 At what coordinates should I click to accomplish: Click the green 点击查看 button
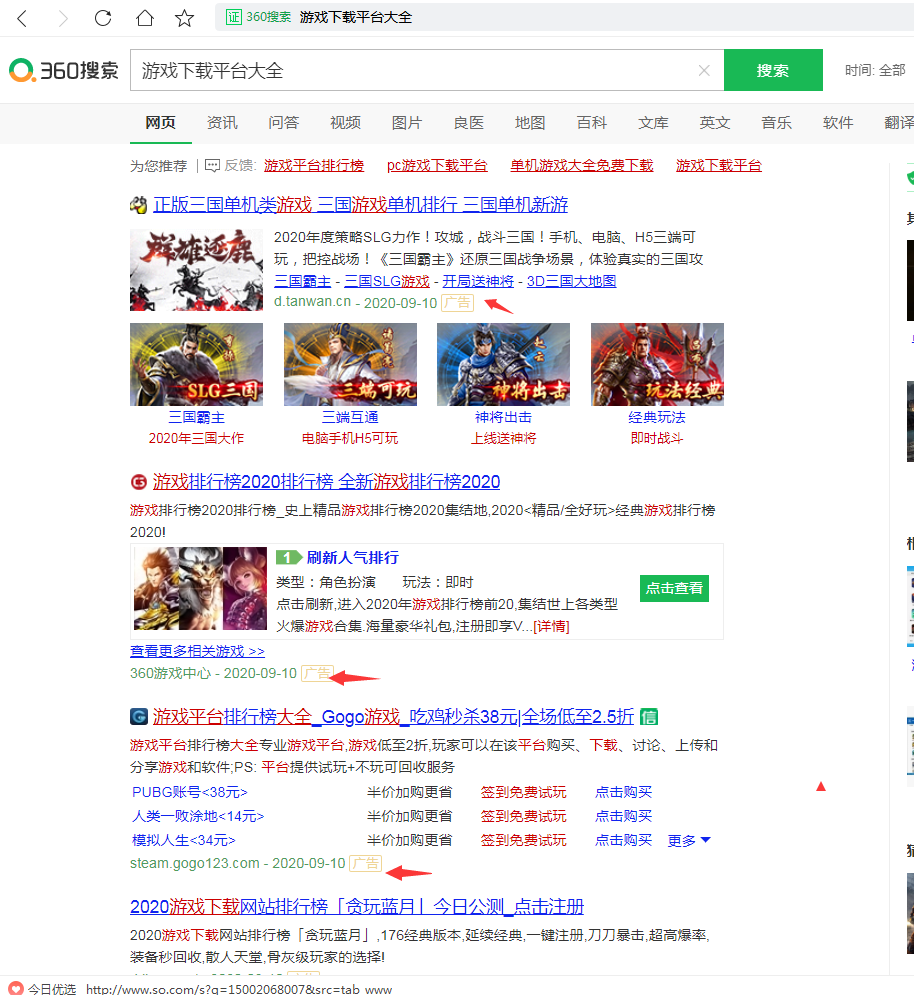click(674, 588)
